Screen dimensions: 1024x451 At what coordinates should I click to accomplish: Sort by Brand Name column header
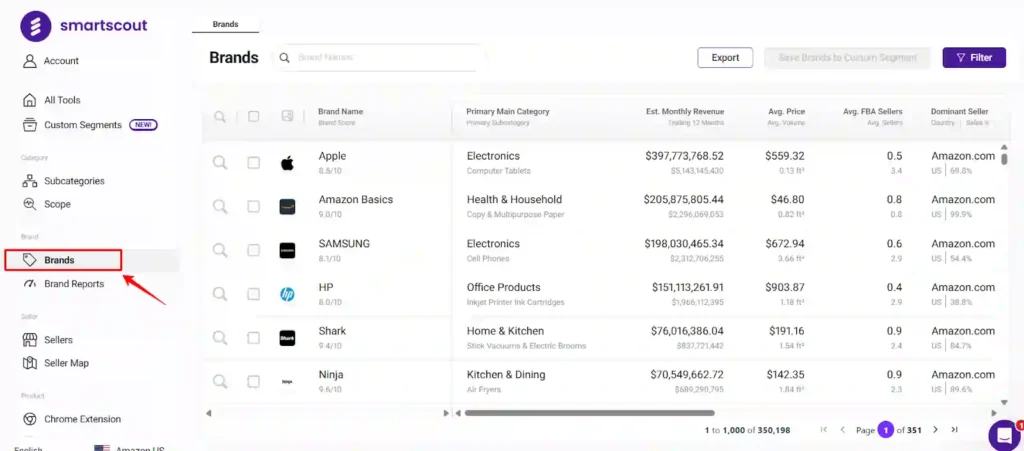[x=340, y=112]
